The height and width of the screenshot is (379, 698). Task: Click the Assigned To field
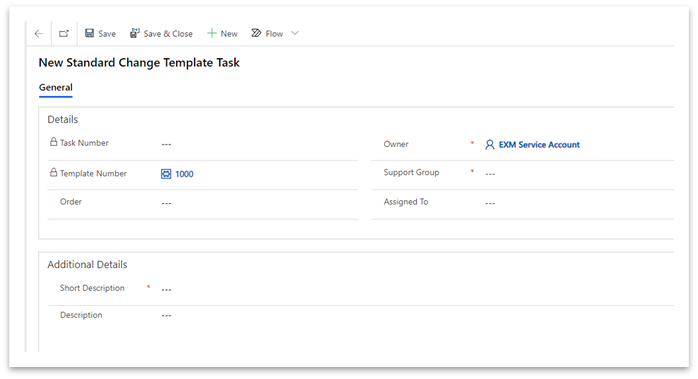579,203
